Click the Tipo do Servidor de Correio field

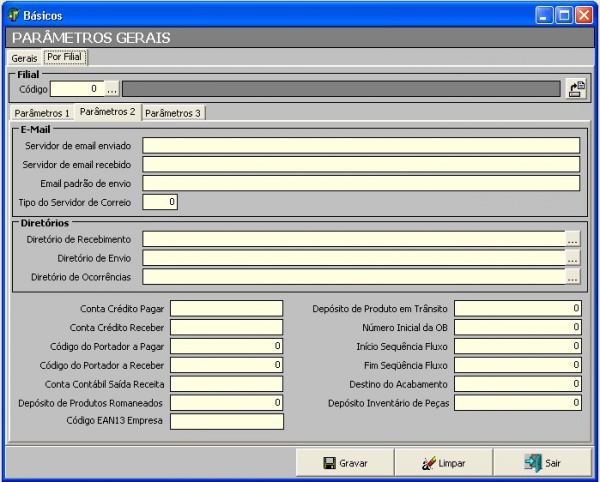coord(160,202)
